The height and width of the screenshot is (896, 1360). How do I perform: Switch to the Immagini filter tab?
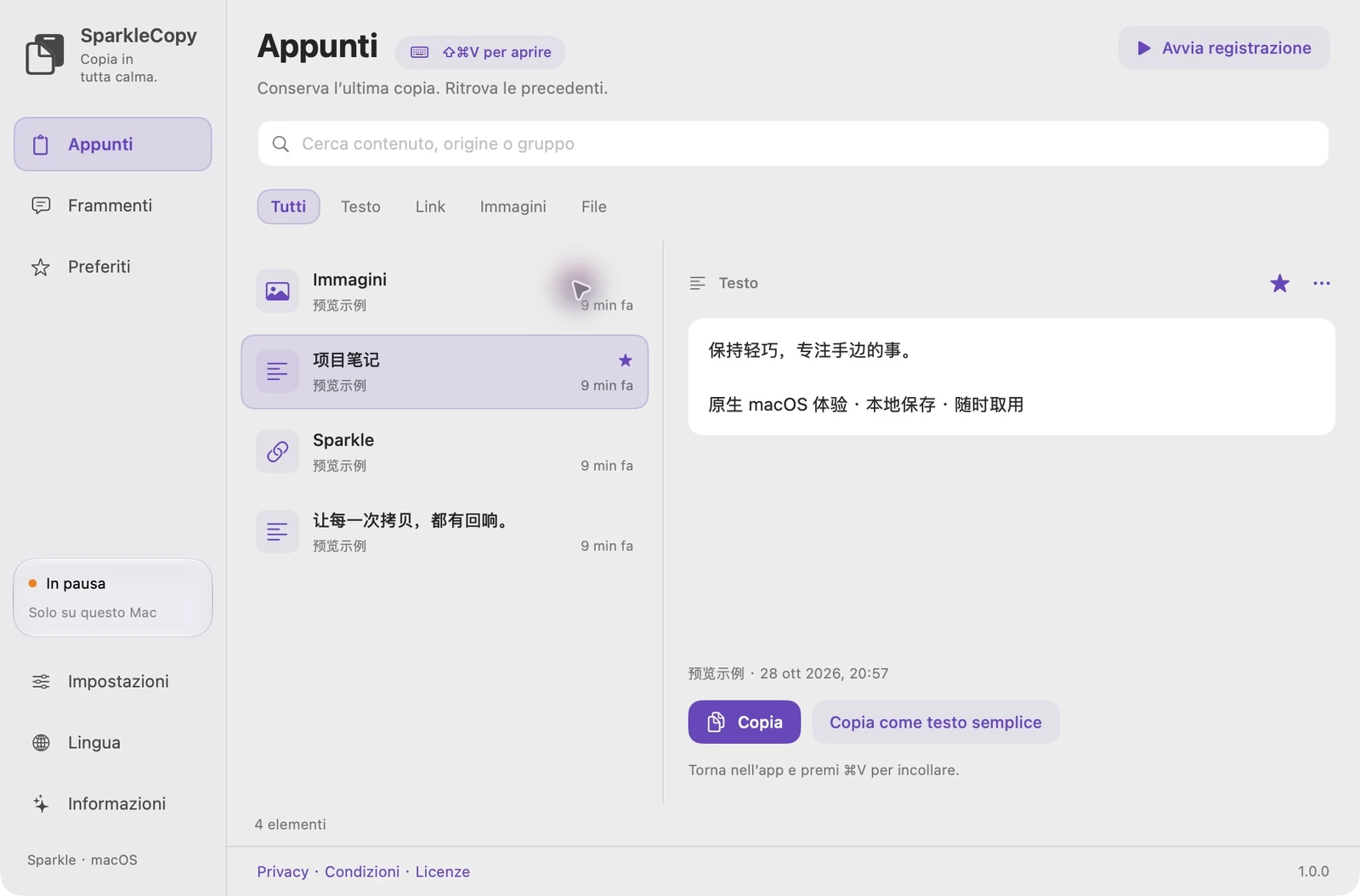tap(513, 207)
